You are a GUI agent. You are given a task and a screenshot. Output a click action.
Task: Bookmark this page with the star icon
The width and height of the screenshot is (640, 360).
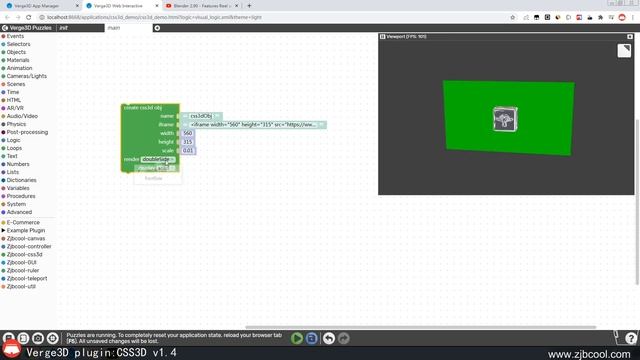[513, 18]
